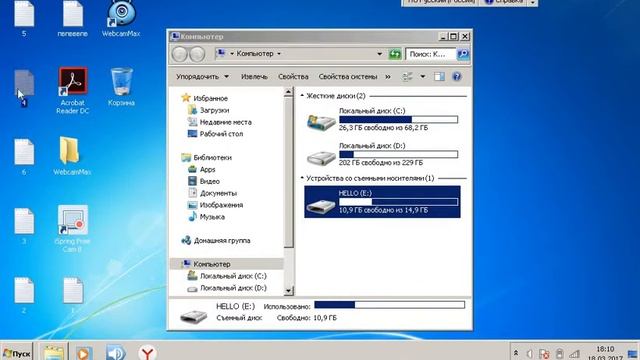The image size is (640, 360).
Task: Select desktop file named 3
Action: [24, 226]
